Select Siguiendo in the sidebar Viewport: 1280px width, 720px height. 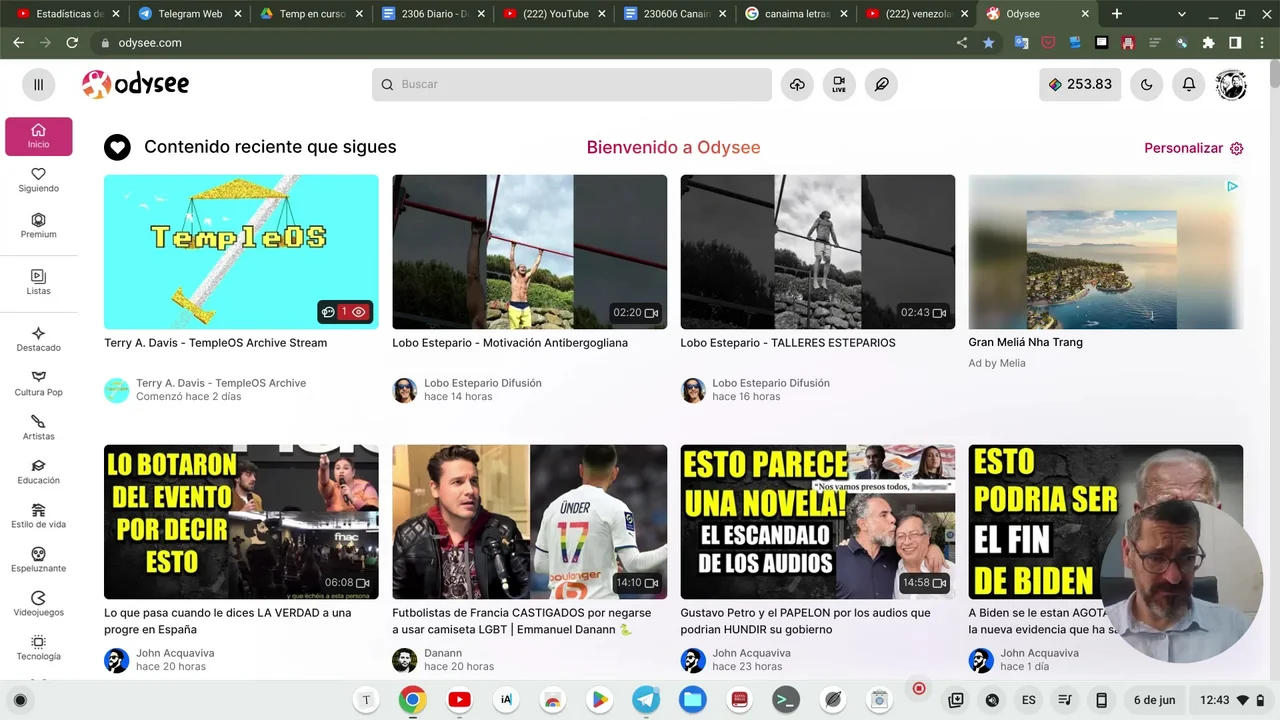(38, 180)
